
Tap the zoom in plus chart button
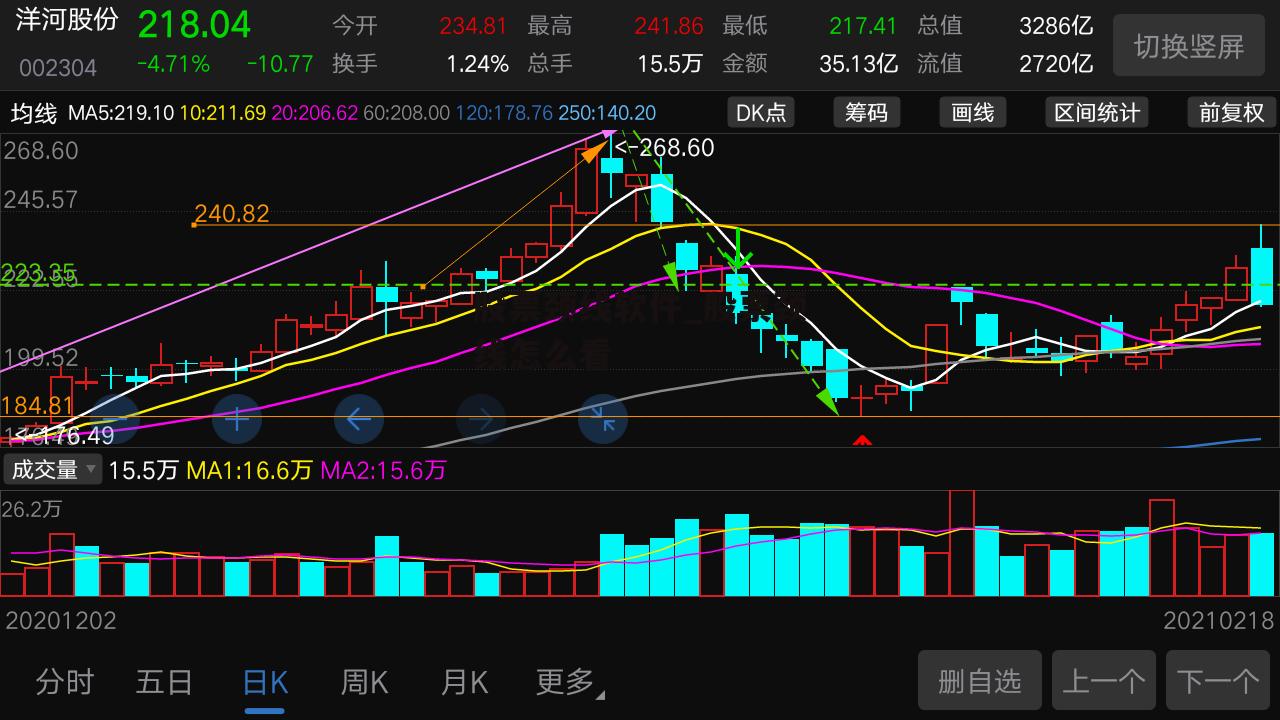click(x=236, y=420)
